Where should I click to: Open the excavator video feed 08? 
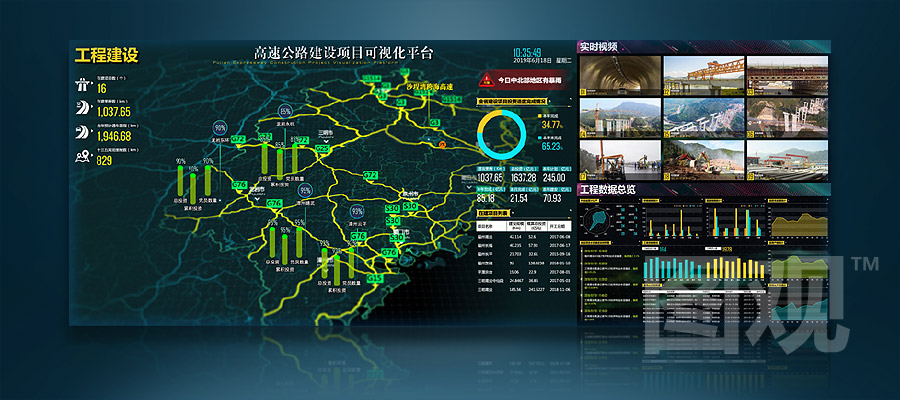704,161
